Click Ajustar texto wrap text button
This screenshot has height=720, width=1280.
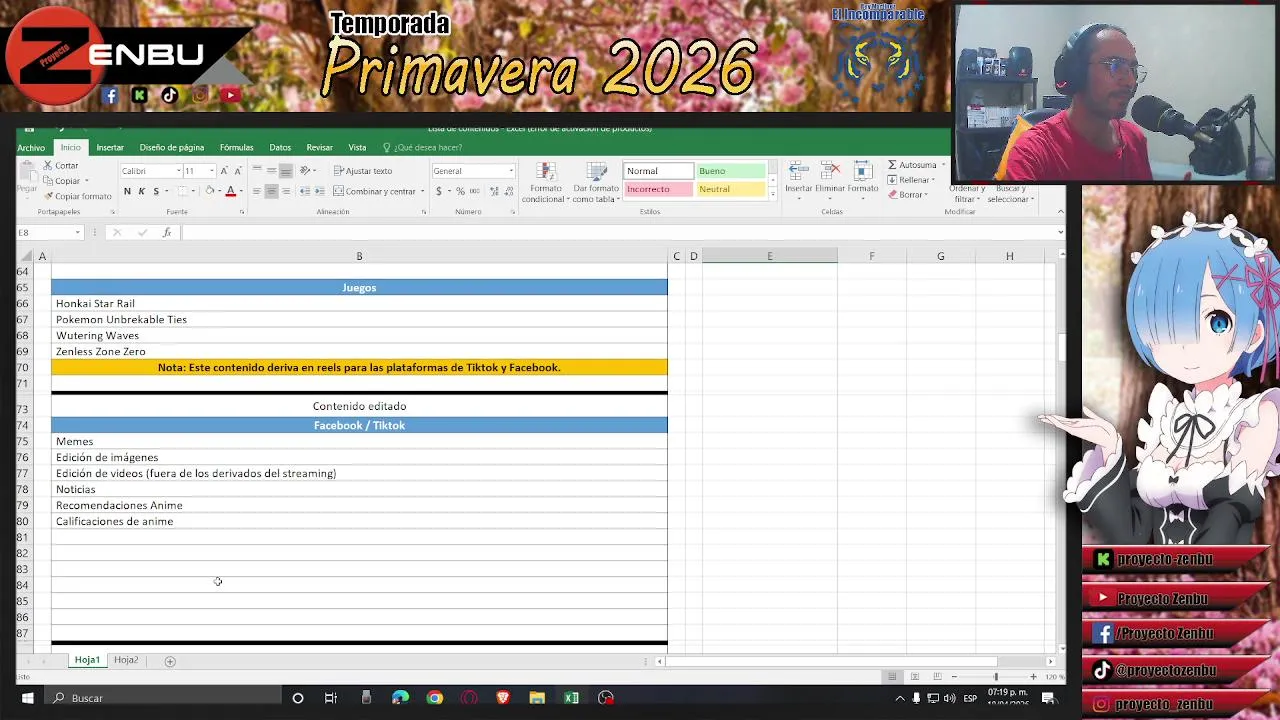363,171
